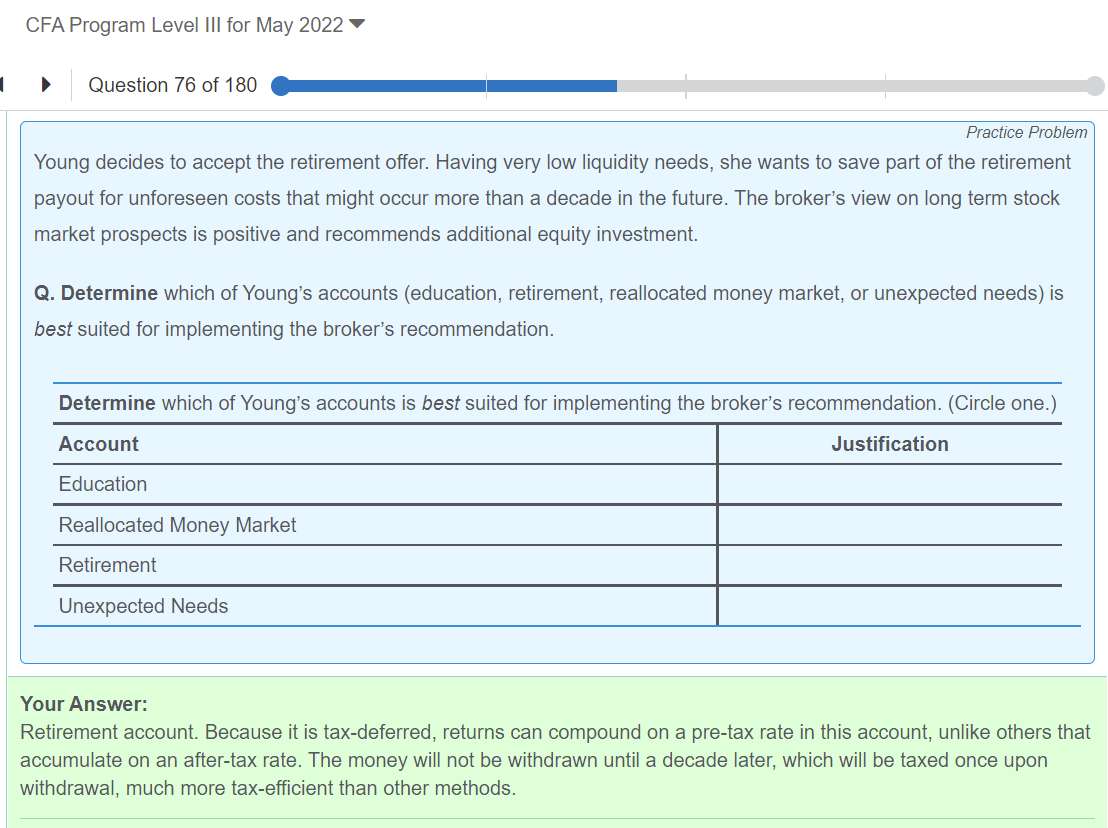Click the Justification cell for Education
Viewport: 1108px width, 828px height.
[x=889, y=484]
